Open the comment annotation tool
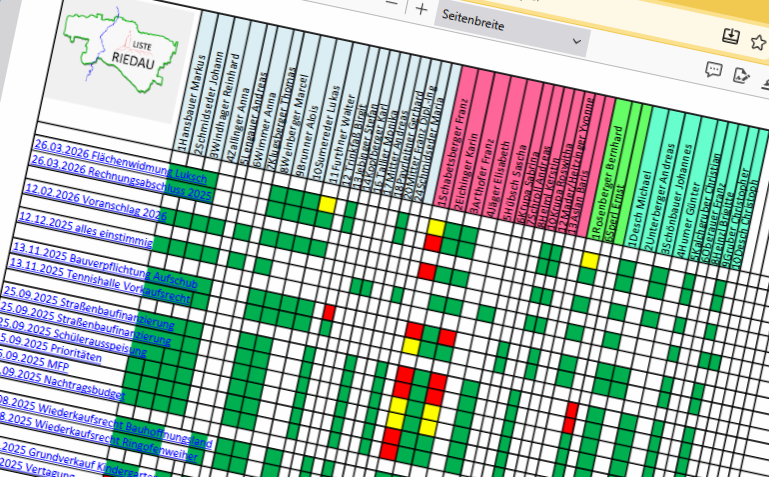Image resolution: width=769 pixels, height=477 pixels. pyautogui.click(x=713, y=70)
